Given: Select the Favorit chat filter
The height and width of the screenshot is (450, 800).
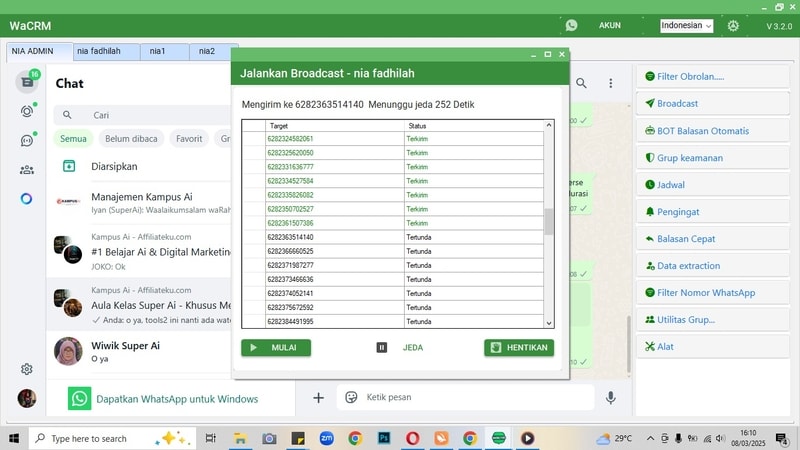Looking at the screenshot, I should click(x=189, y=139).
